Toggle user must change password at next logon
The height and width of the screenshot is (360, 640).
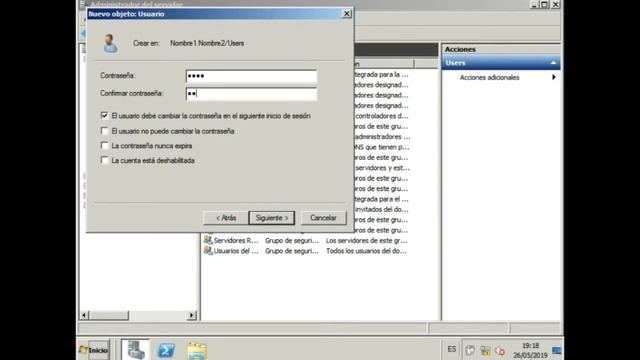click(104, 116)
